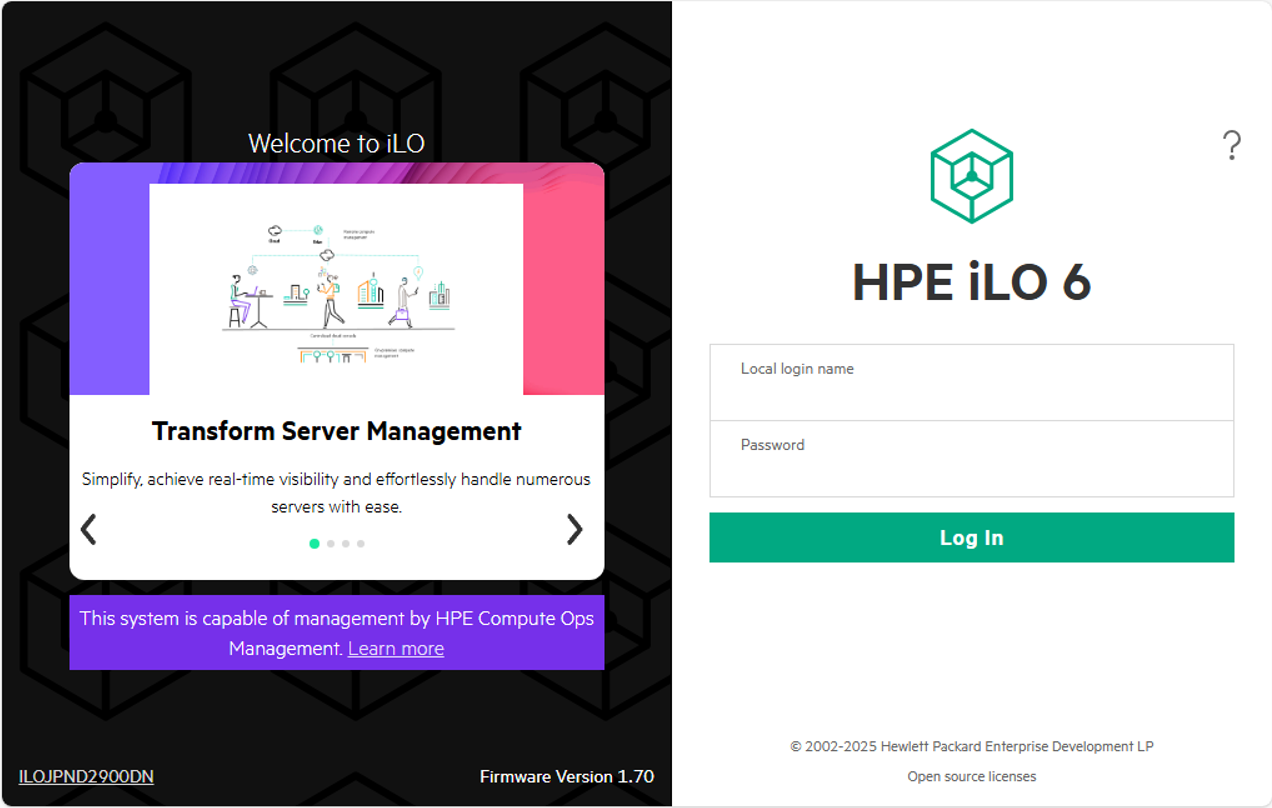The image size is (1272, 808).
Task: Advance carousel with the right chevron
Action: point(574,529)
